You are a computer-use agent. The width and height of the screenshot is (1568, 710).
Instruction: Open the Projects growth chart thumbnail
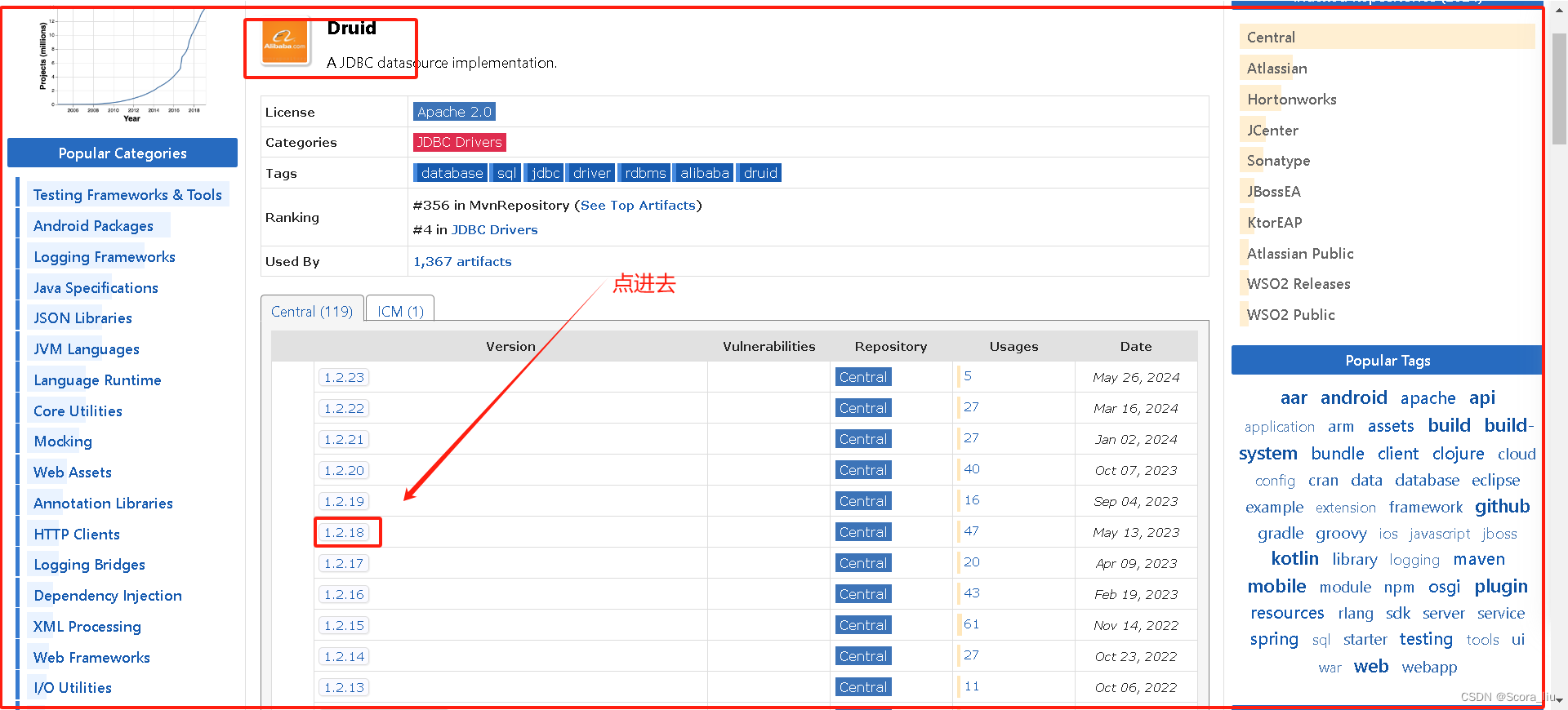click(122, 65)
